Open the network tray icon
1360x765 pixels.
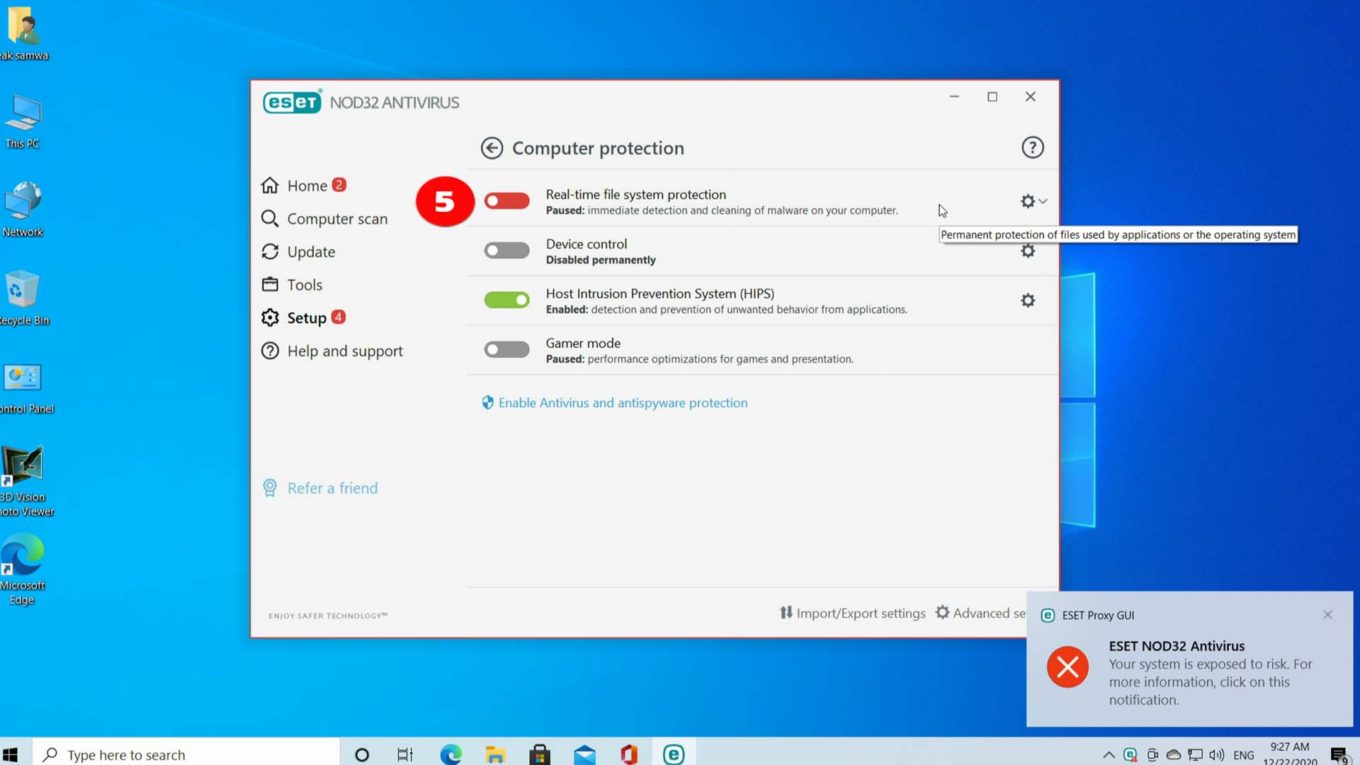1195,755
